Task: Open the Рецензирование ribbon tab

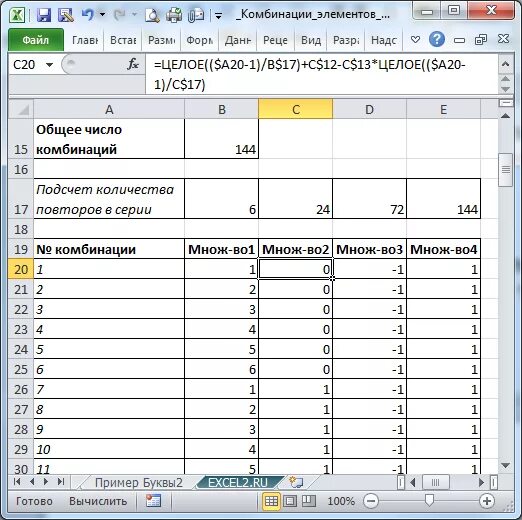Action: tap(275, 40)
